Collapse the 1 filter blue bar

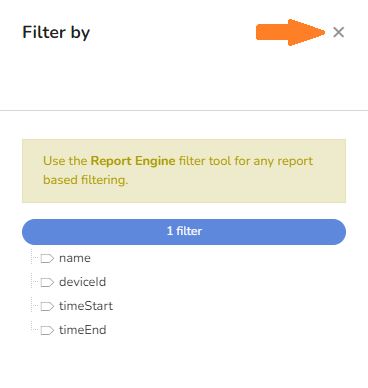pos(184,232)
